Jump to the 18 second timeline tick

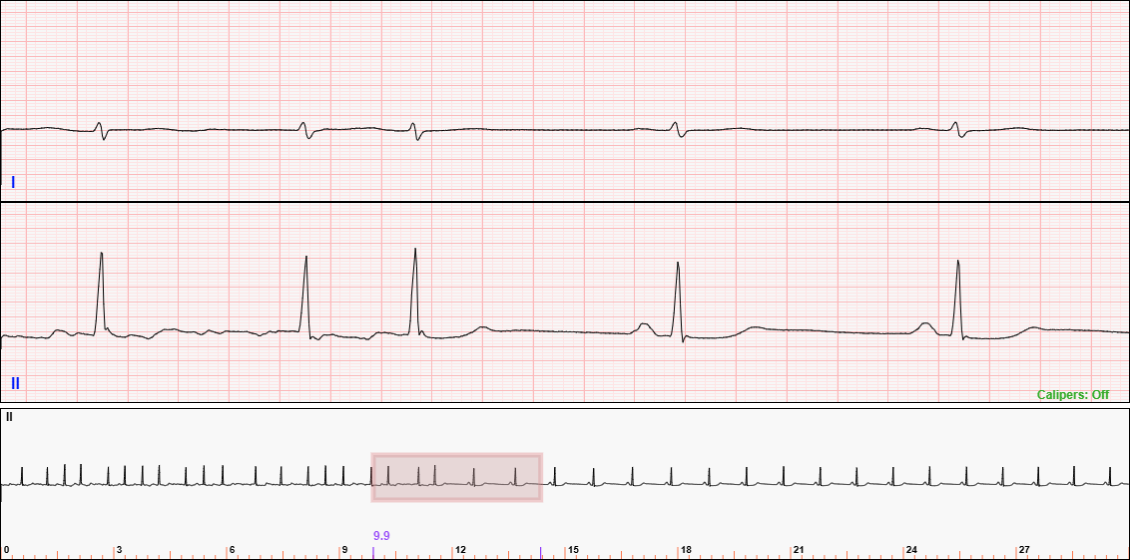pyautogui.click(x=686, y=550)
